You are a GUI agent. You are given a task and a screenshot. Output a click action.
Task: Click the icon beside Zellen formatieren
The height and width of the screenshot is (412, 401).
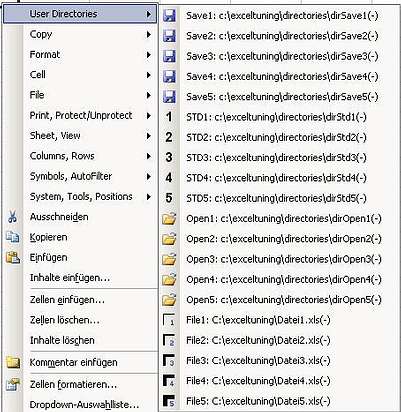point(13,385)
